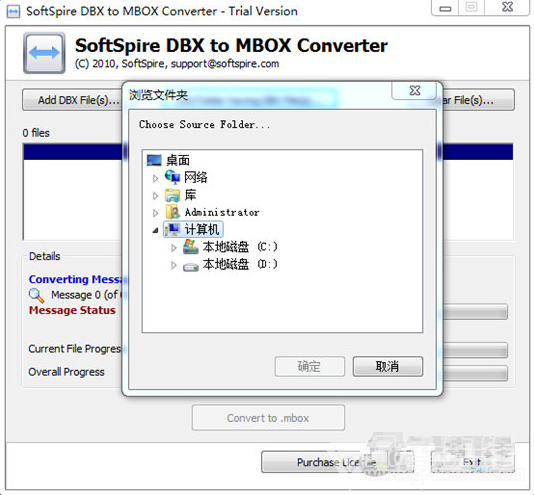
Task: Click the blue file list header row
Action: tap(73, 151)
